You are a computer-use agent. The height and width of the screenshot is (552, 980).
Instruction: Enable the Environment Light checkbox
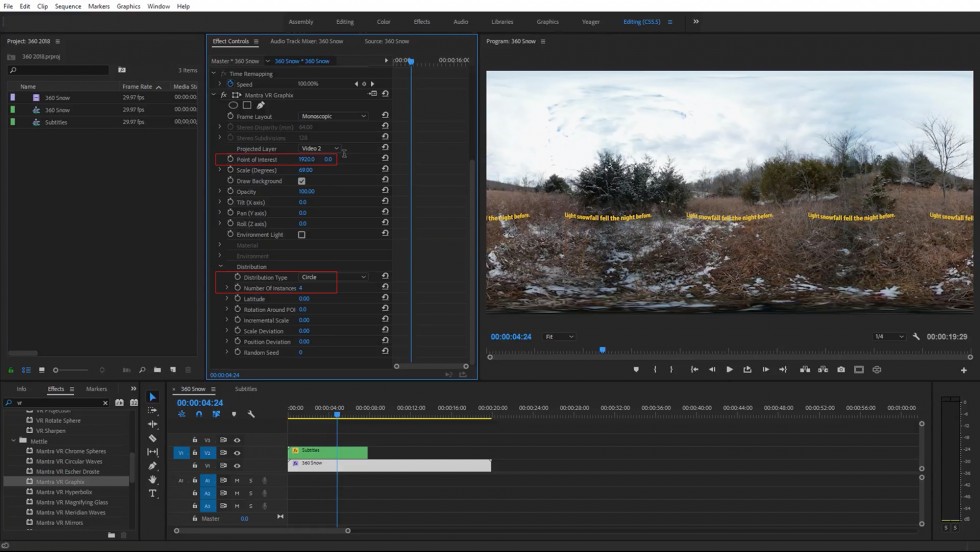tap(301, 235)
